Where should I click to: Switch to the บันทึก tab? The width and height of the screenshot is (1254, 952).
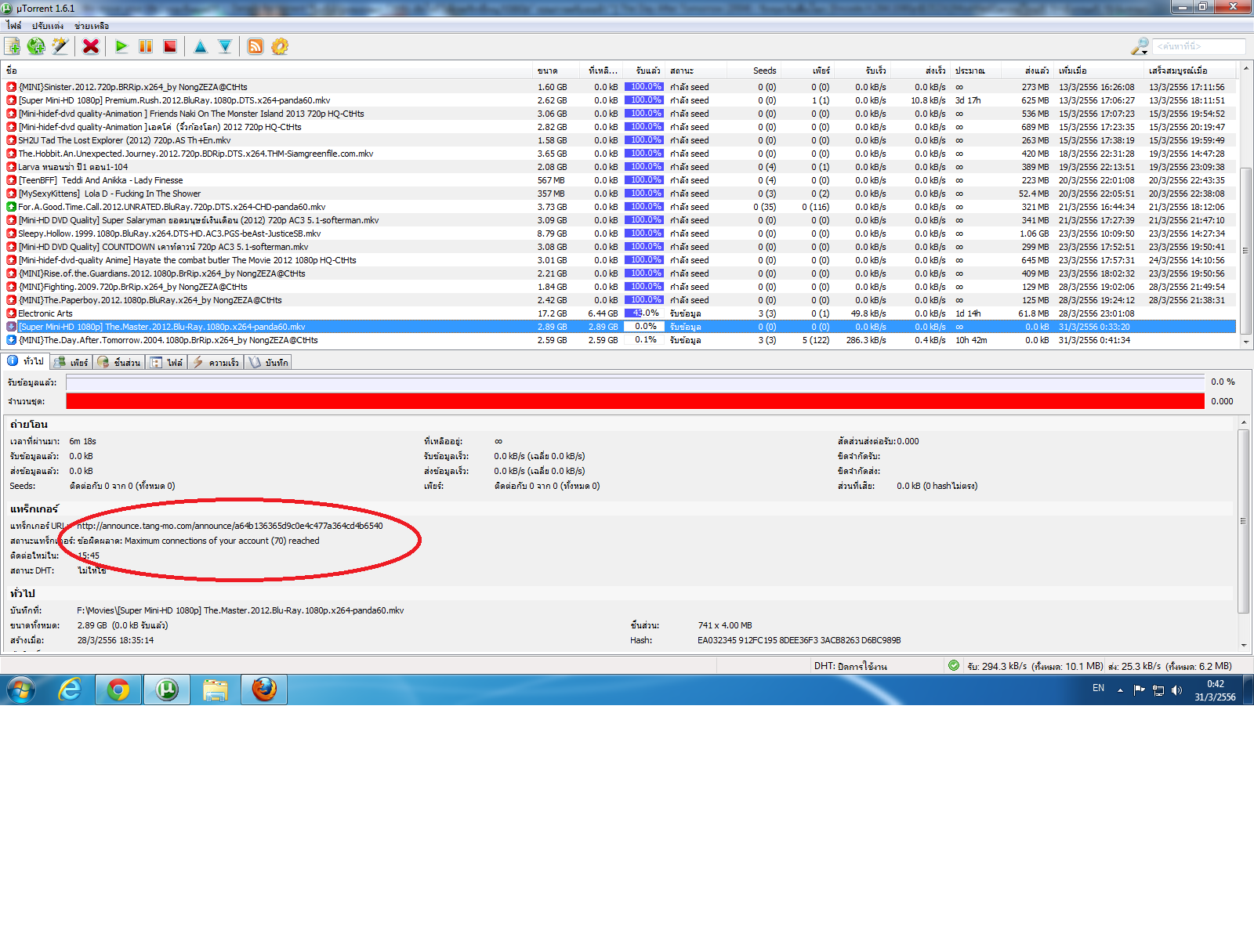click(268, 363)
